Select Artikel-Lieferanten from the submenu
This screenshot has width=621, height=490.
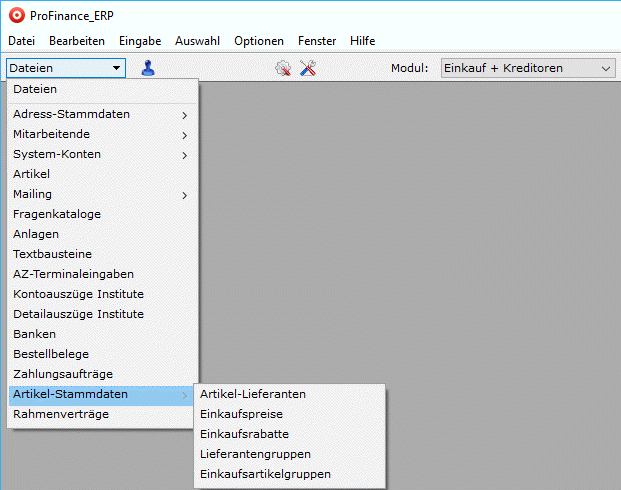253,394
